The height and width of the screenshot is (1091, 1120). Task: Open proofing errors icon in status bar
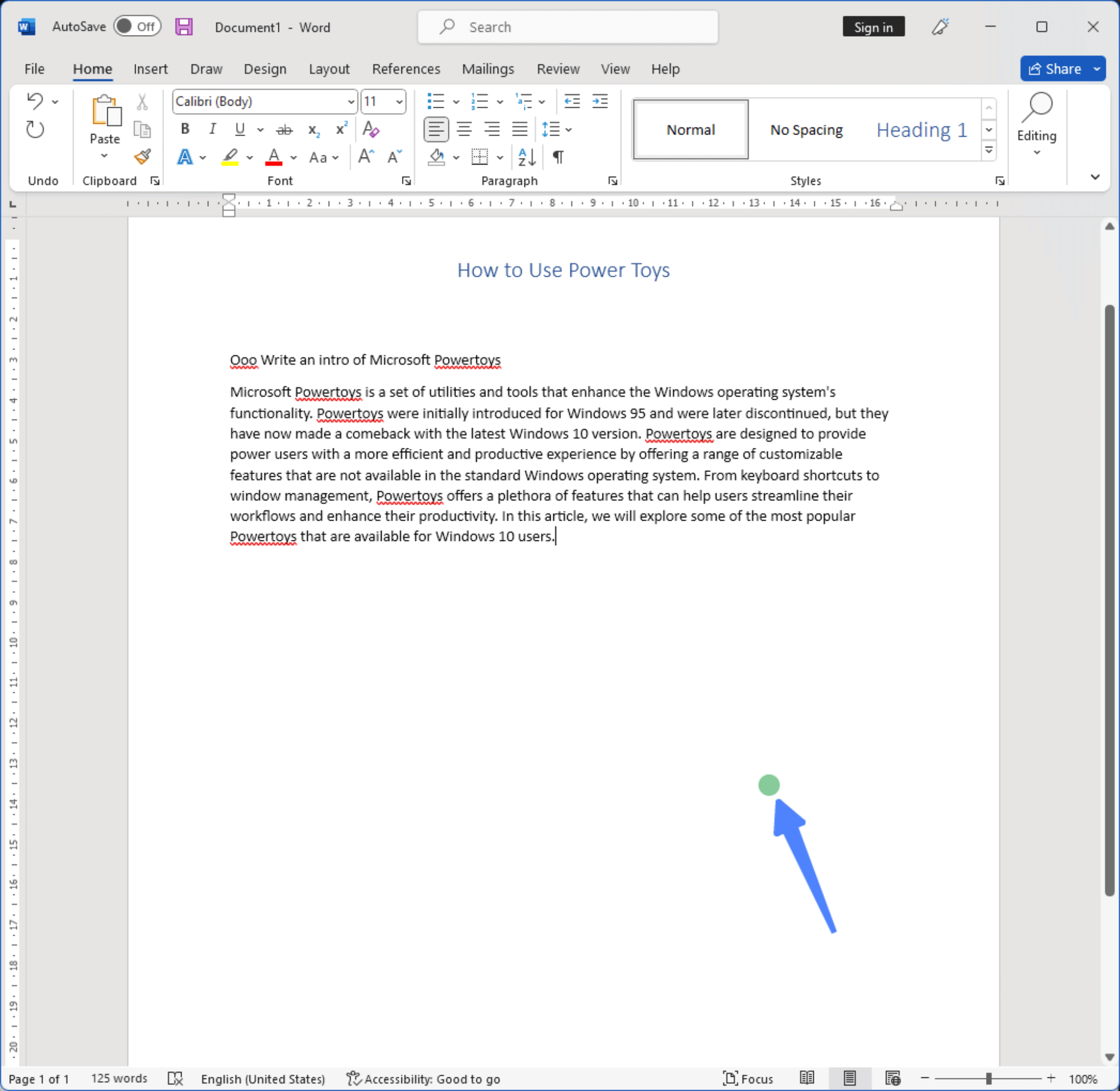pos(175,1079)
